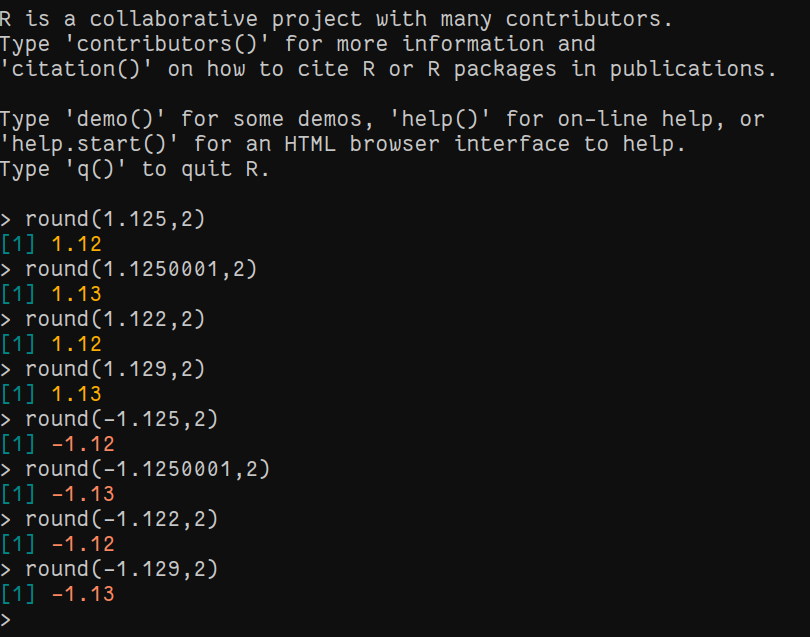This screenshot has width=810, height=637.
Task: Select the round(-1.1250001,2) command line
Action: click(147, 469)
